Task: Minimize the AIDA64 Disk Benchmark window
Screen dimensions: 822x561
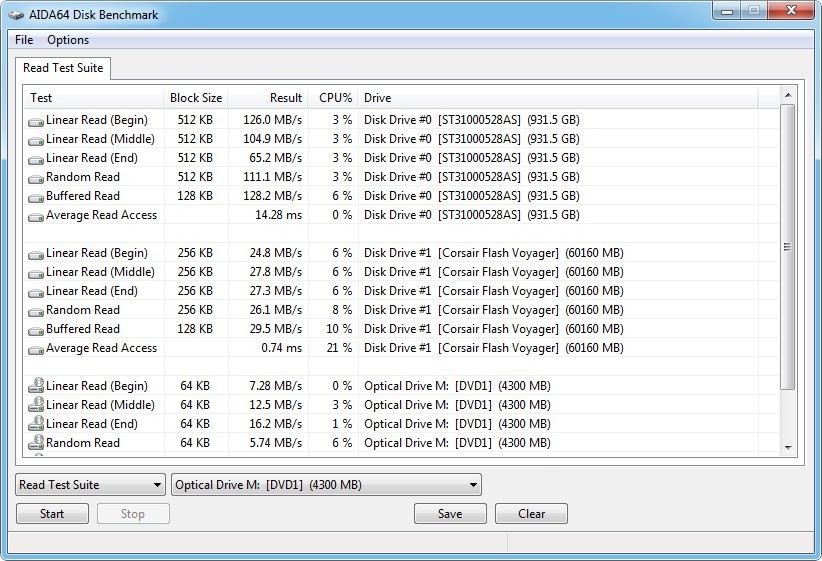Action: (727, 10)
